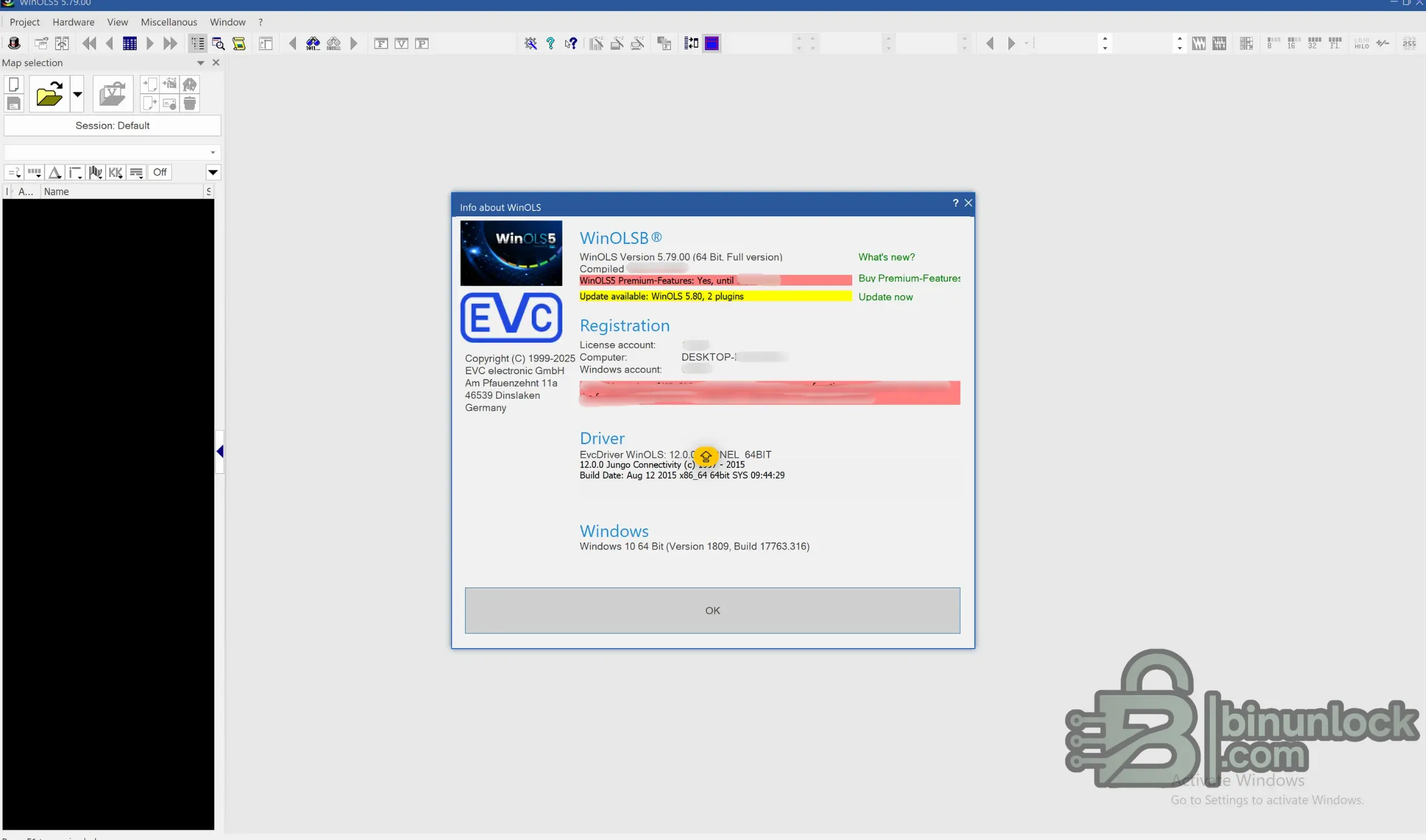
Task: Collapse side panel with blue arrow handle
Action: pyautogui.click(x=220, y=452)
